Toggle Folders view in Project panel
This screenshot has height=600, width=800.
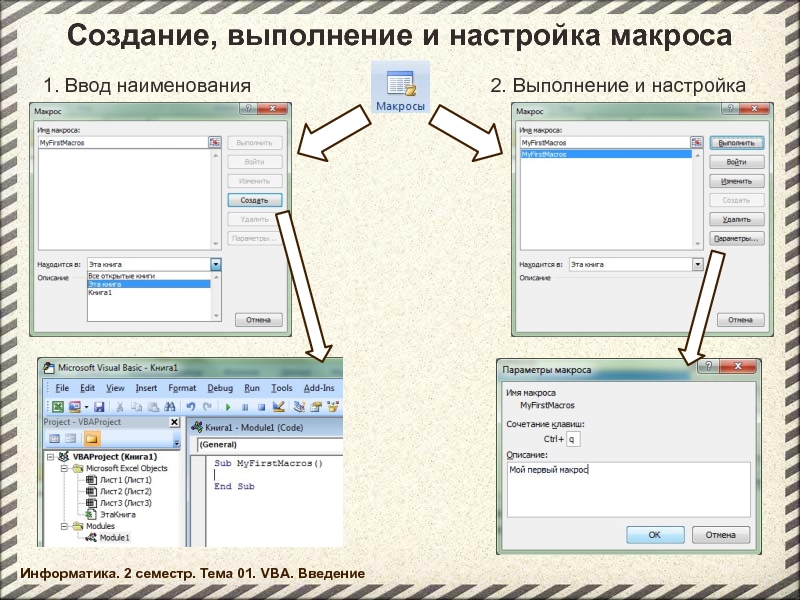click(91, 438)
